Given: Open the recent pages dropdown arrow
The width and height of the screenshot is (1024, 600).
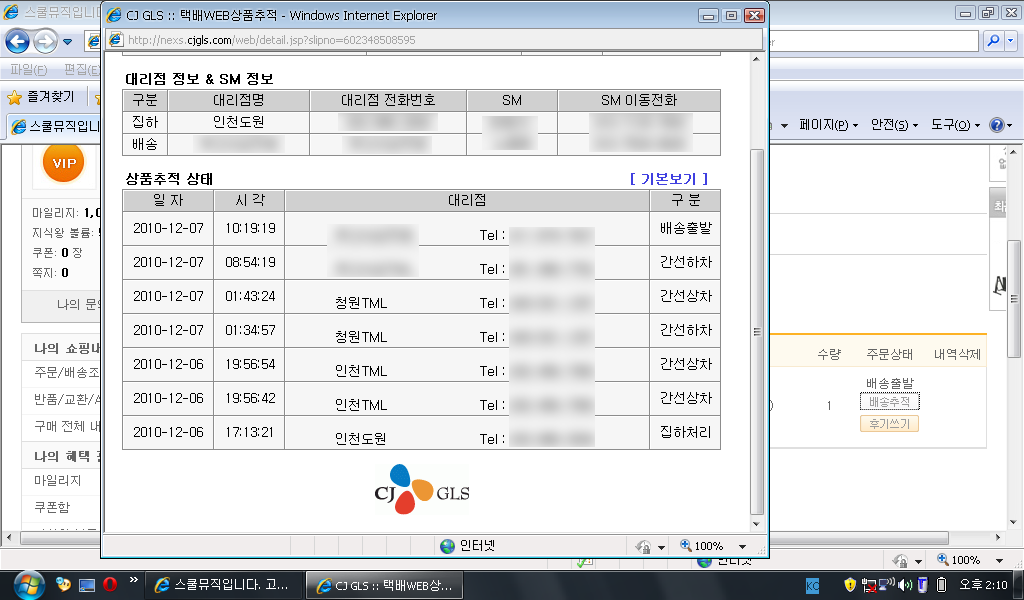Looking at the screenshot, I should point(68,42).
